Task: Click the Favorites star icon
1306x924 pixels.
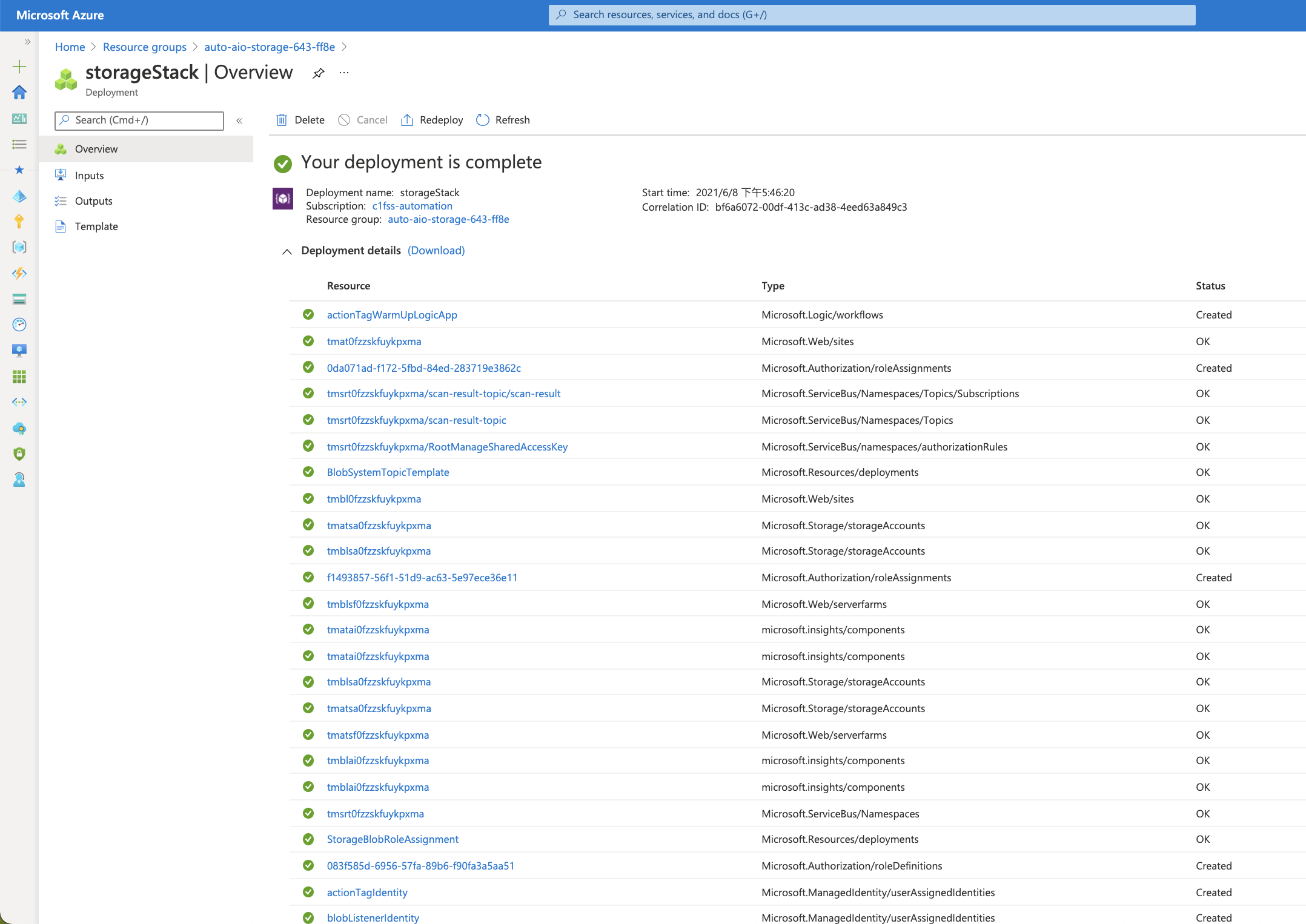Action: 19,170
